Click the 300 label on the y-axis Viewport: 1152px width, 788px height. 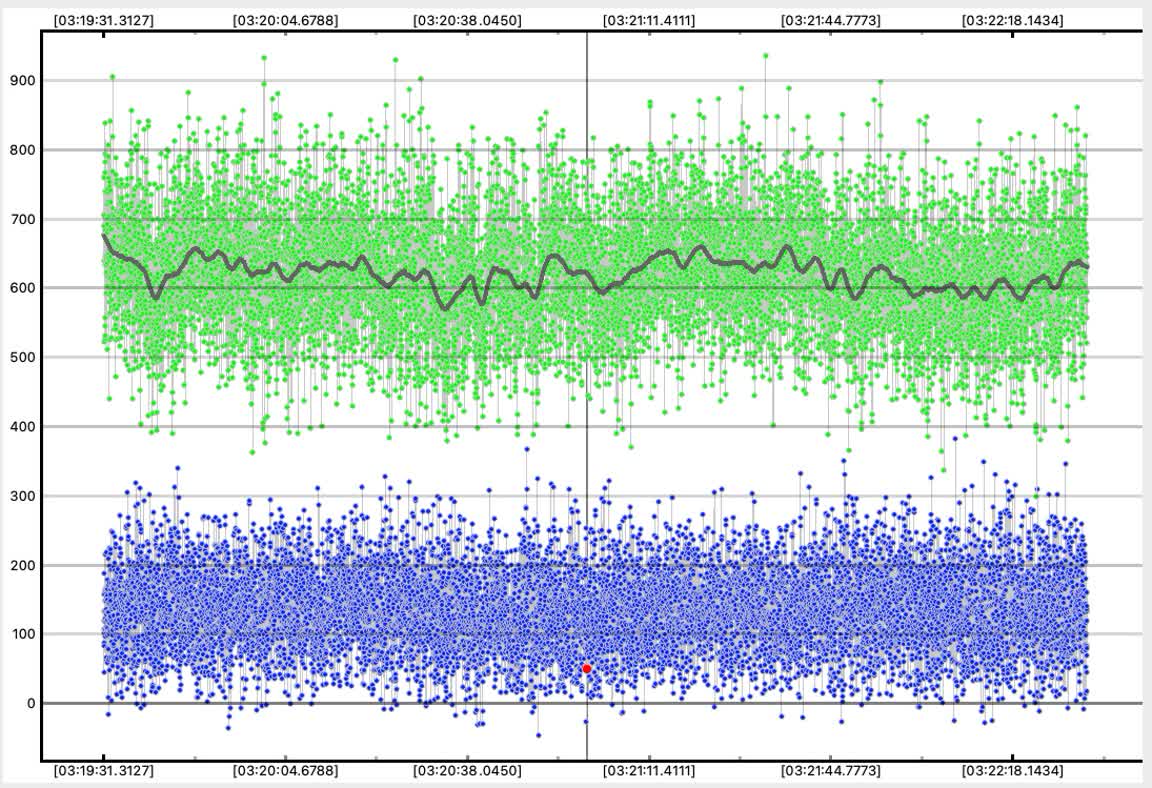(x=20, y=496)
